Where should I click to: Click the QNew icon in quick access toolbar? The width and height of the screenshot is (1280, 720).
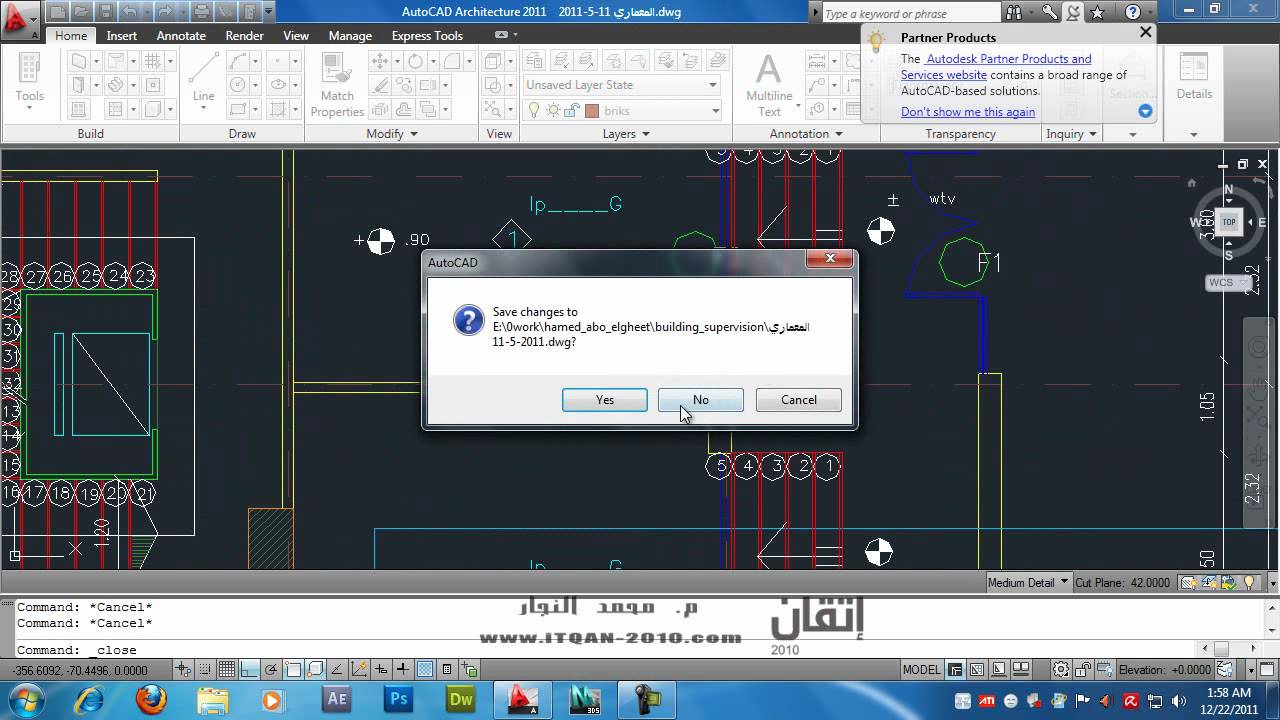point(57,12)
